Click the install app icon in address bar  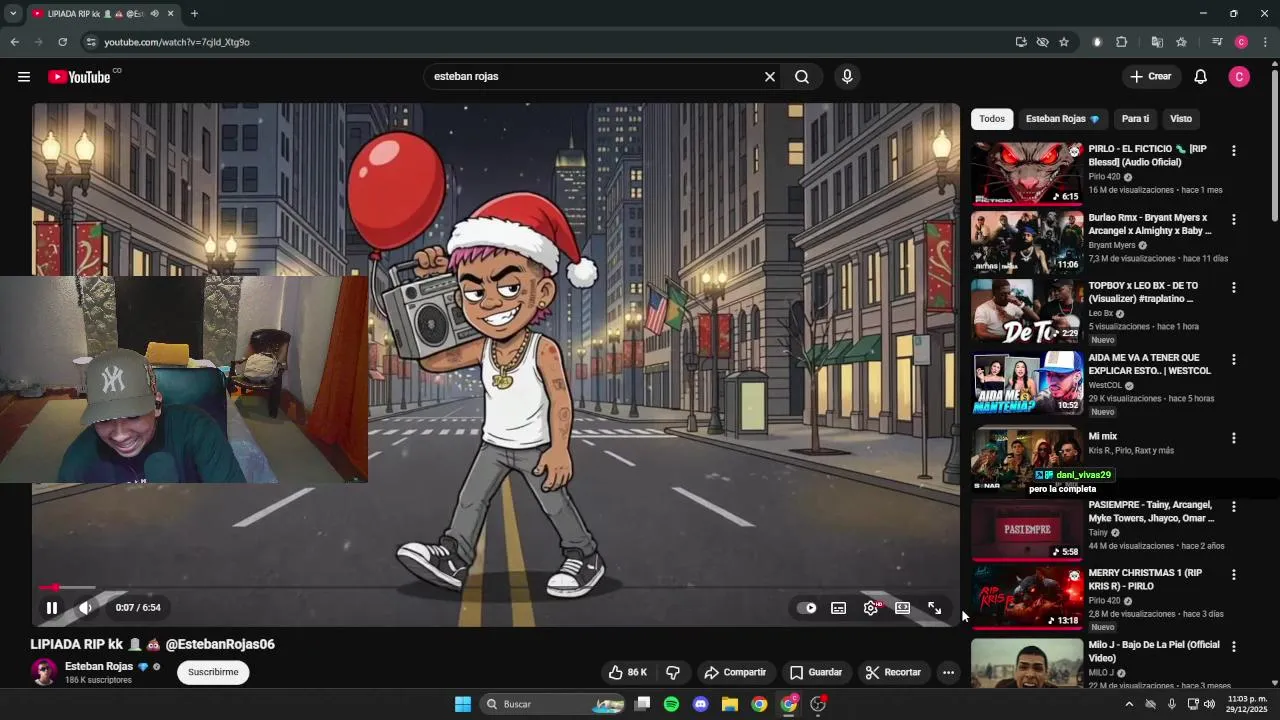point(1020,42)
